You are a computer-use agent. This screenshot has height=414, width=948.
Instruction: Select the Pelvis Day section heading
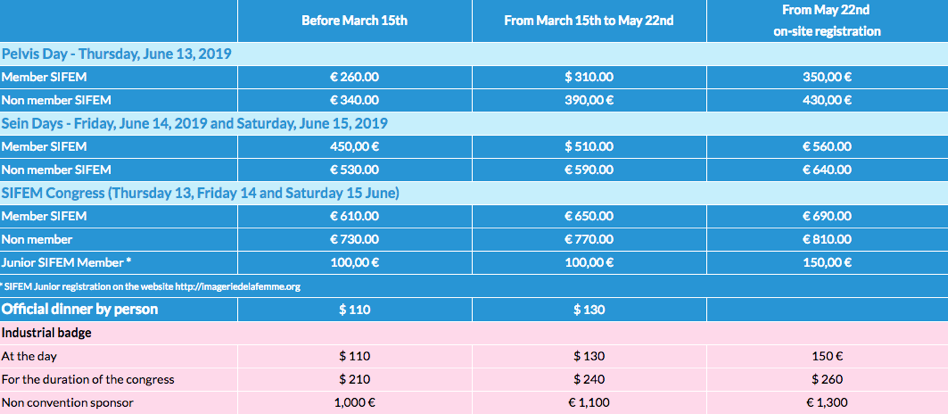point(117,53)
